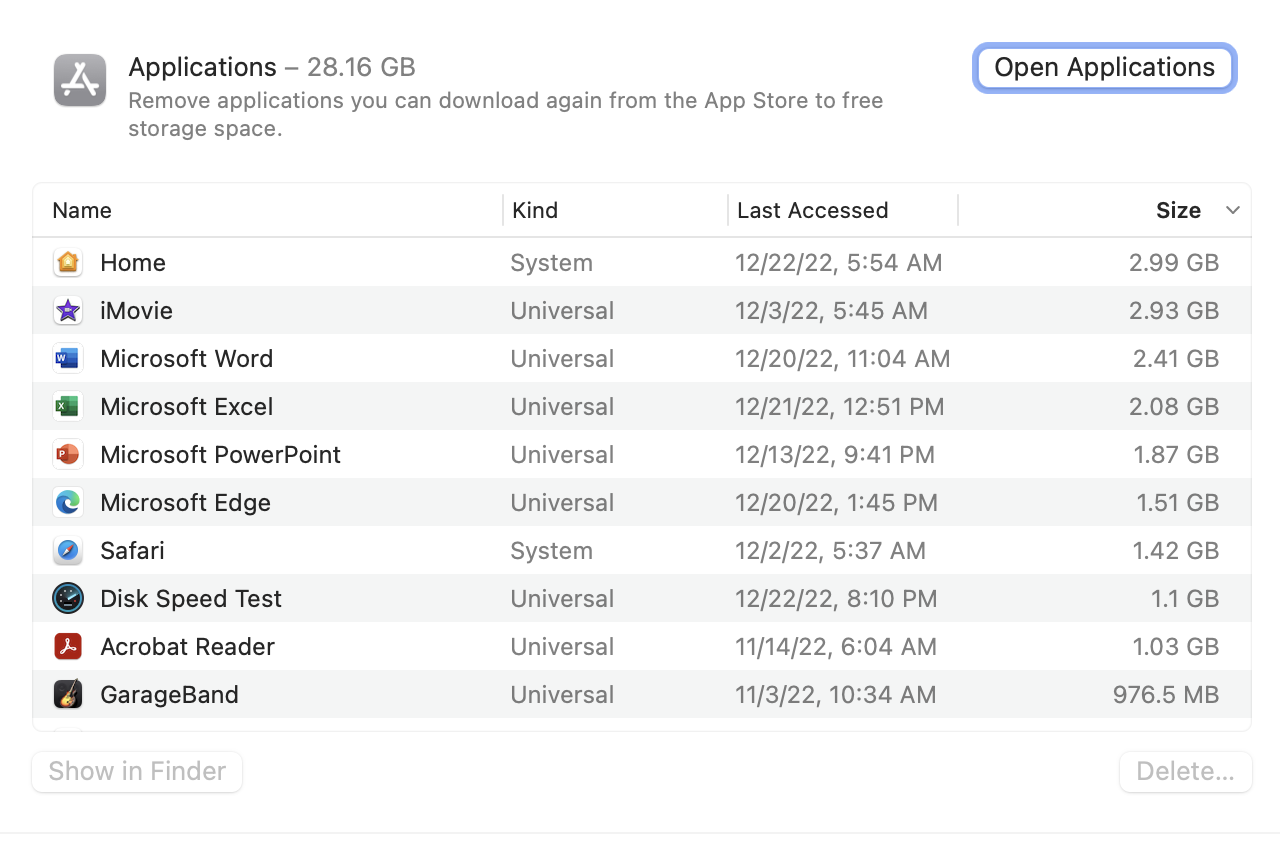1280x848 pixels.
Task: Select the Microsoft Word row name
Action: 186,359
